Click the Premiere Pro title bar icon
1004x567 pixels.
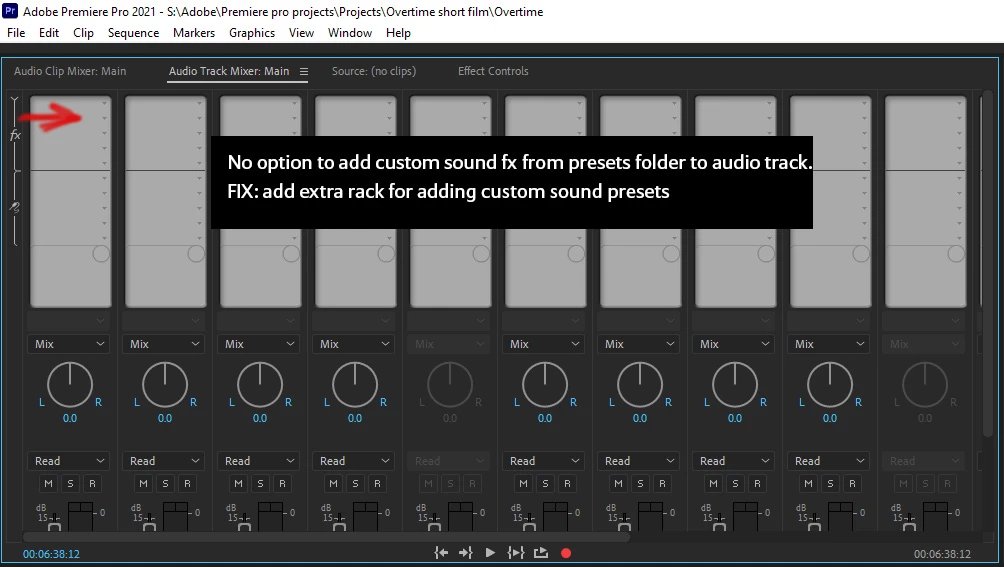10,11
